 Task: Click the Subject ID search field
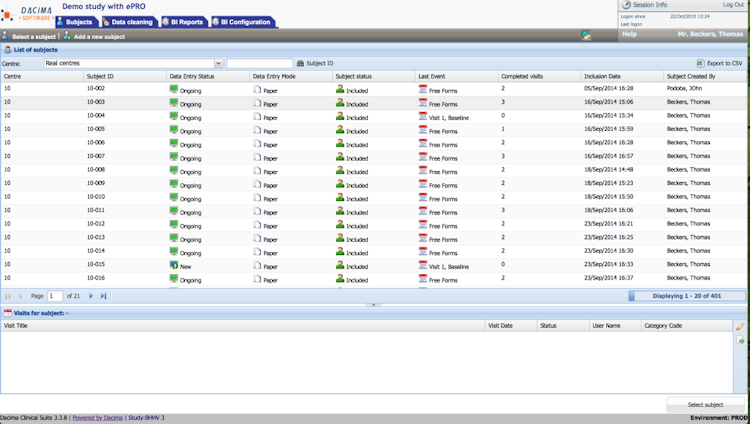(260, 63)
